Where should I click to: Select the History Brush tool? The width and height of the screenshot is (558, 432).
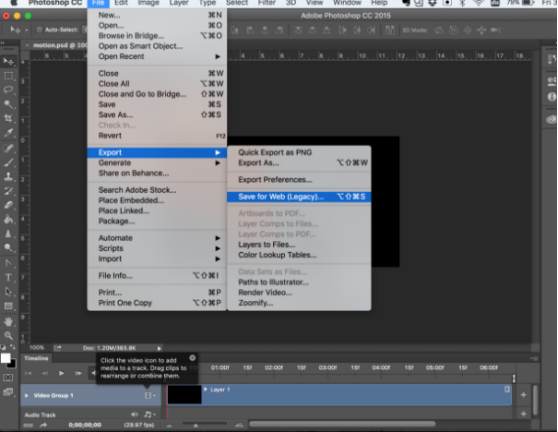pos(9,191)
